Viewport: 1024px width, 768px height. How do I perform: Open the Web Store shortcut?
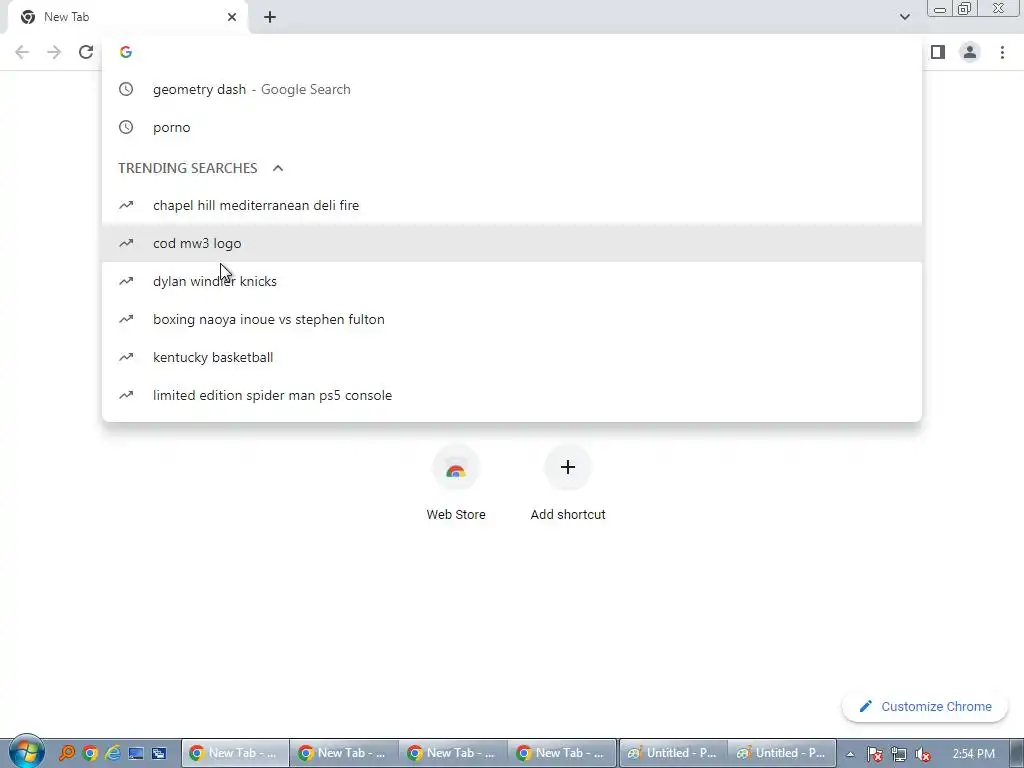coord(456,483)
